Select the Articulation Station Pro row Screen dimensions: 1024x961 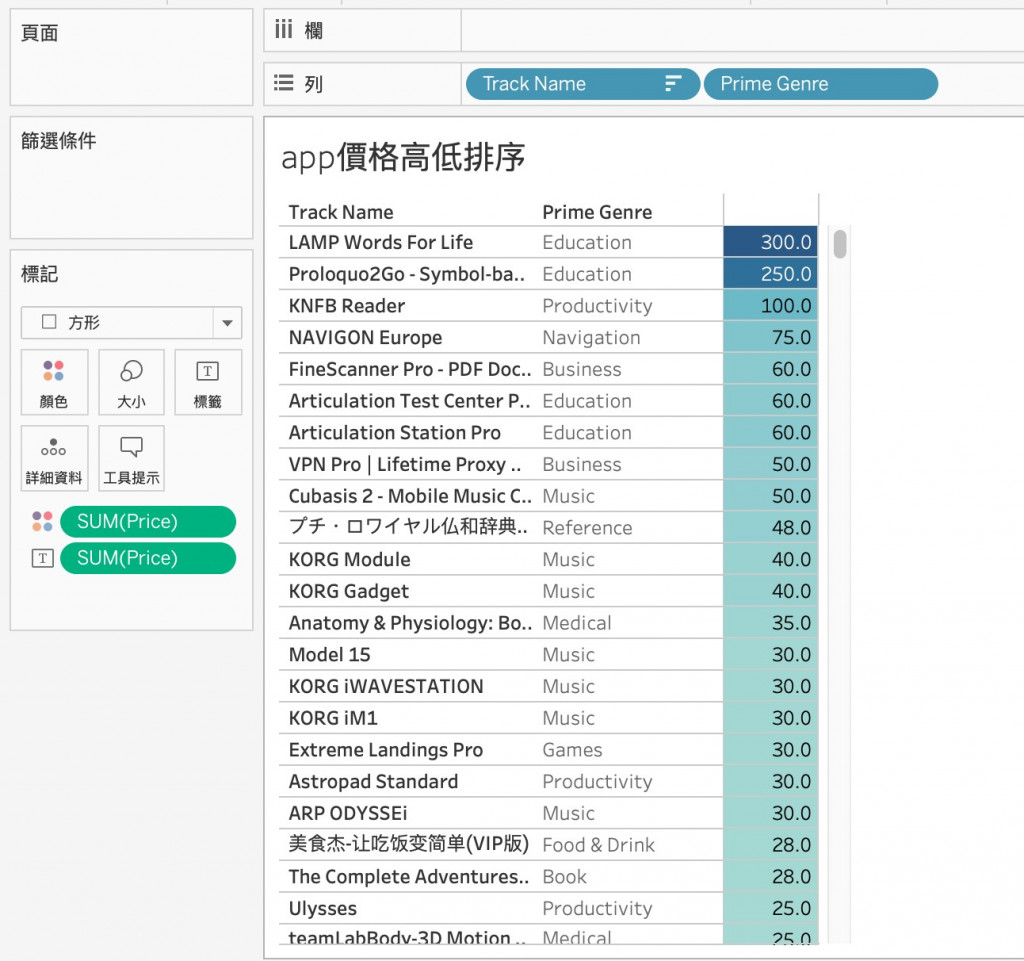click(395, 432)
